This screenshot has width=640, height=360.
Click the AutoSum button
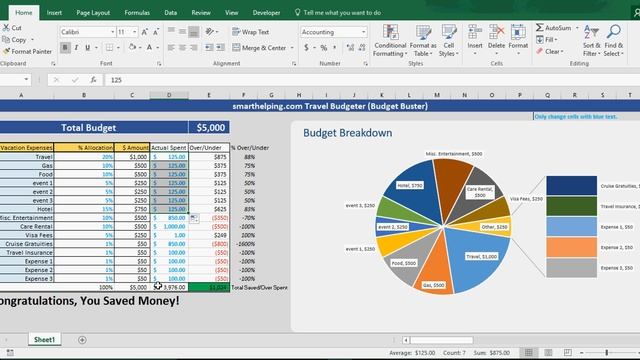[x=553, y=28]
